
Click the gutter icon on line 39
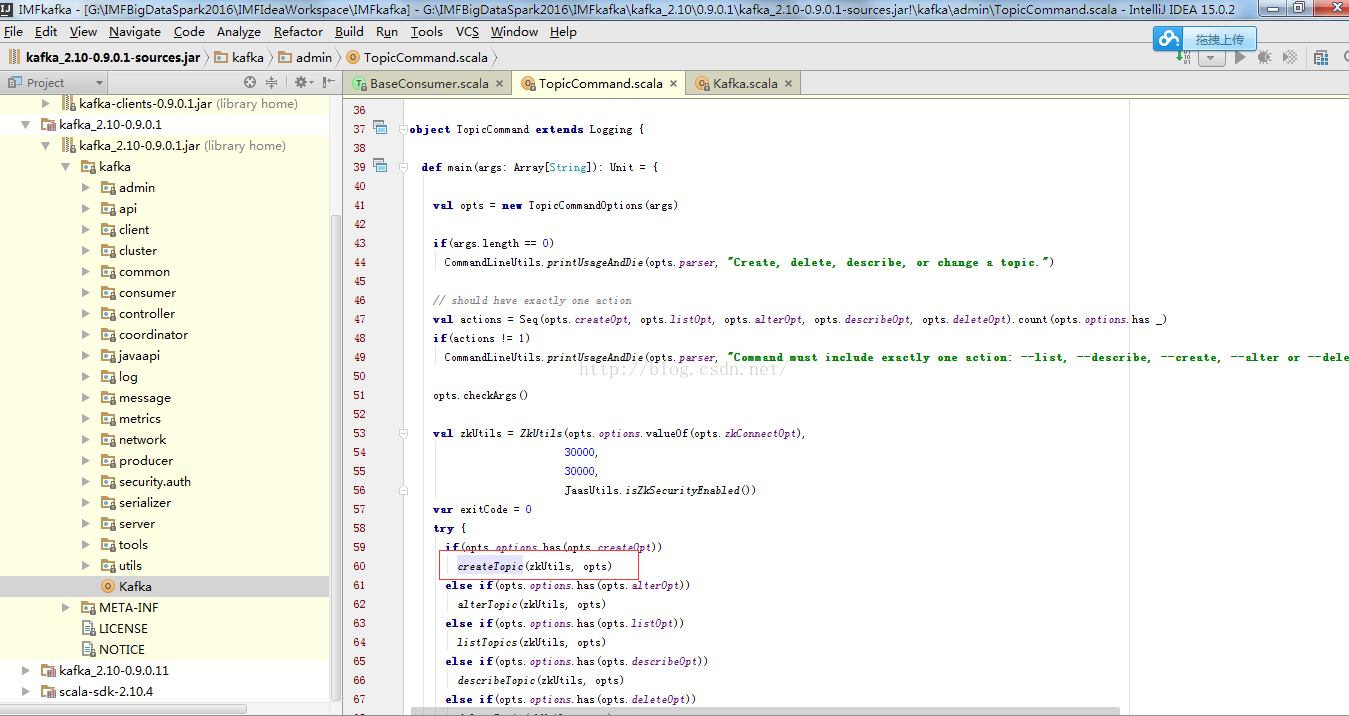(x=380, y=165)
